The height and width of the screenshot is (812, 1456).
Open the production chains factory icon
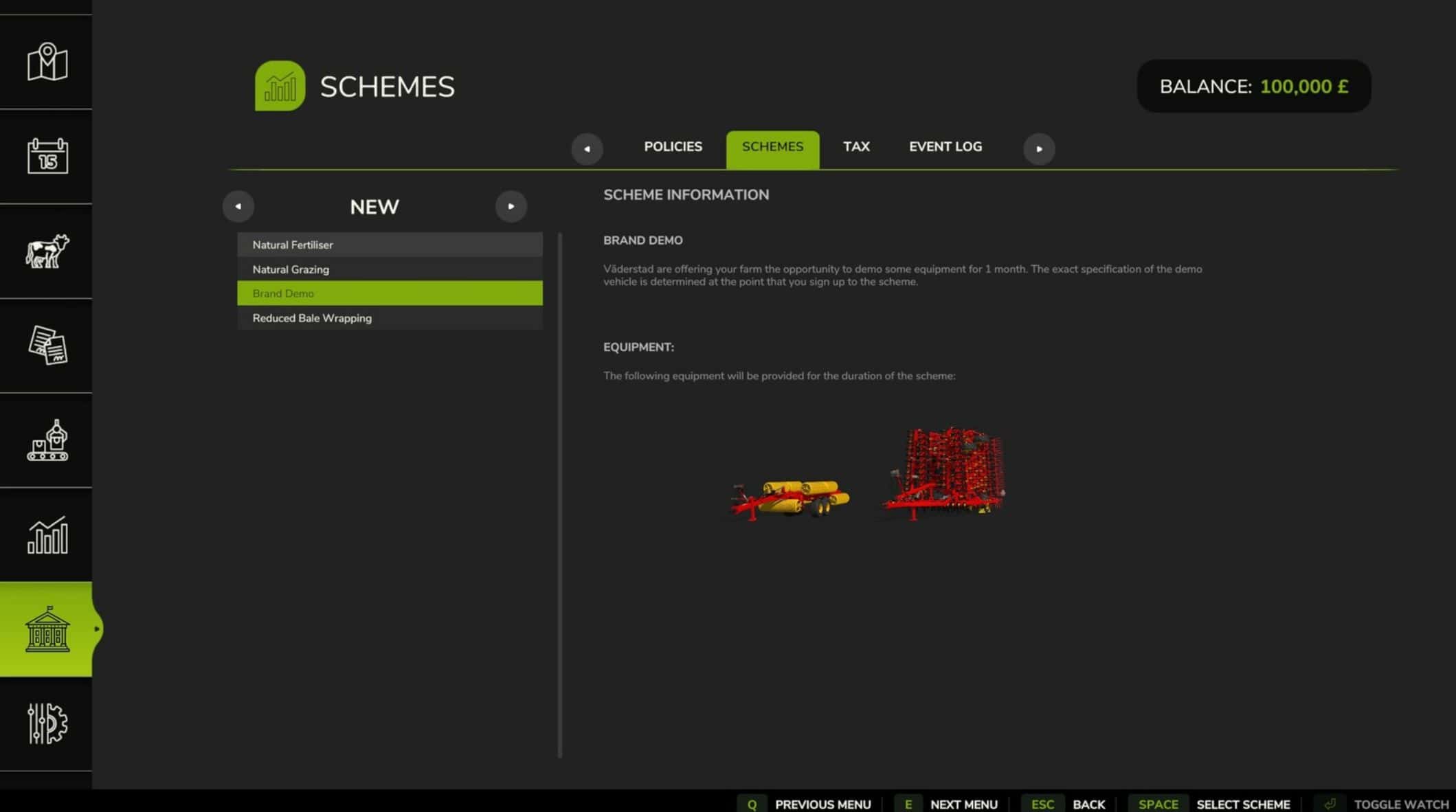(x=47, y=440)
